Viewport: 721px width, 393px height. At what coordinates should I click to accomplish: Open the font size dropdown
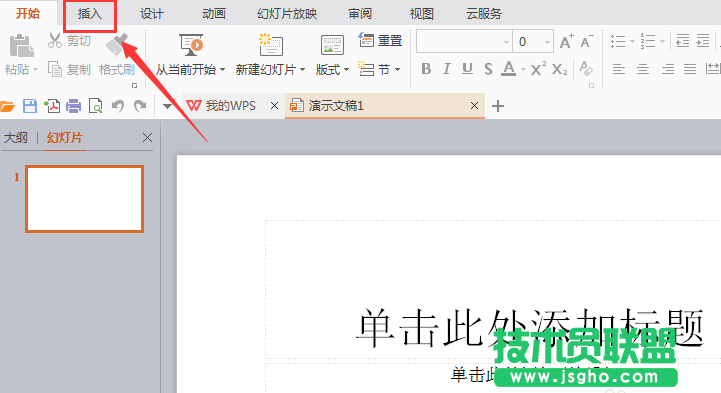click(547, 42)
